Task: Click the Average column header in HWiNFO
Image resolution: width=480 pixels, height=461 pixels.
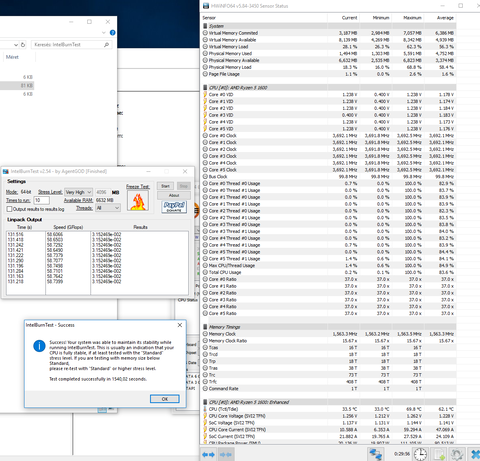Action: pos(440,18)
